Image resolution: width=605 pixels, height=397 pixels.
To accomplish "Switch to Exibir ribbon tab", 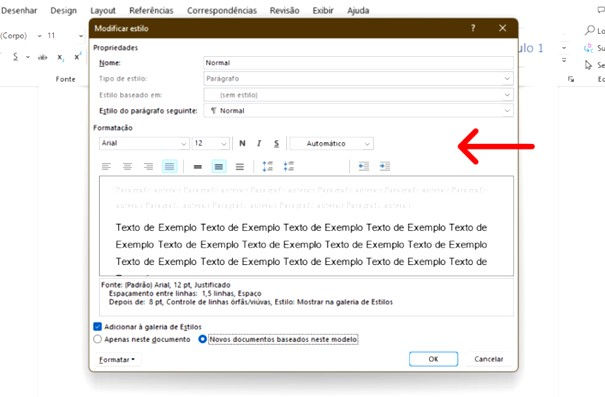I will click(x=323, y=10).
